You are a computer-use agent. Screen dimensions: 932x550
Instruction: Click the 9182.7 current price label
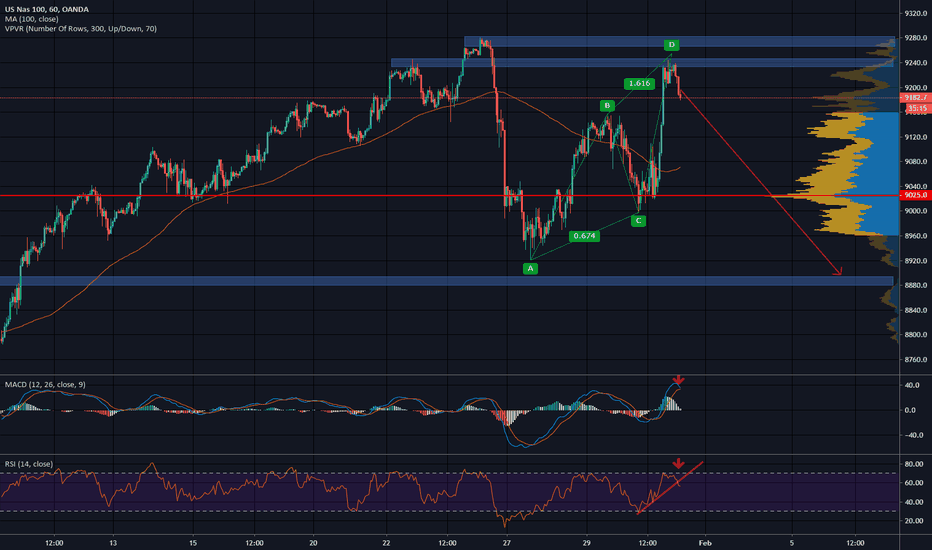tap(916, 98)
